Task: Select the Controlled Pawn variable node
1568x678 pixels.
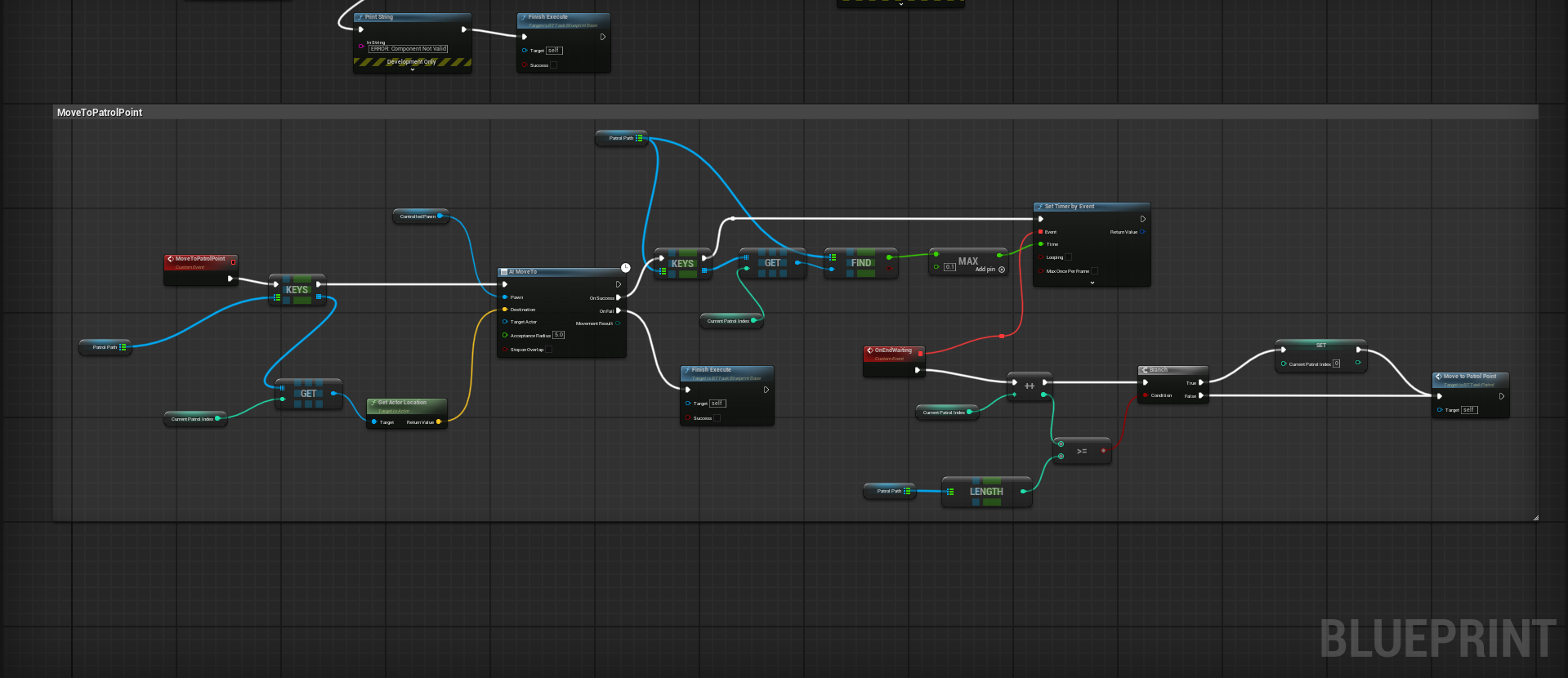Action: [421, 216]
